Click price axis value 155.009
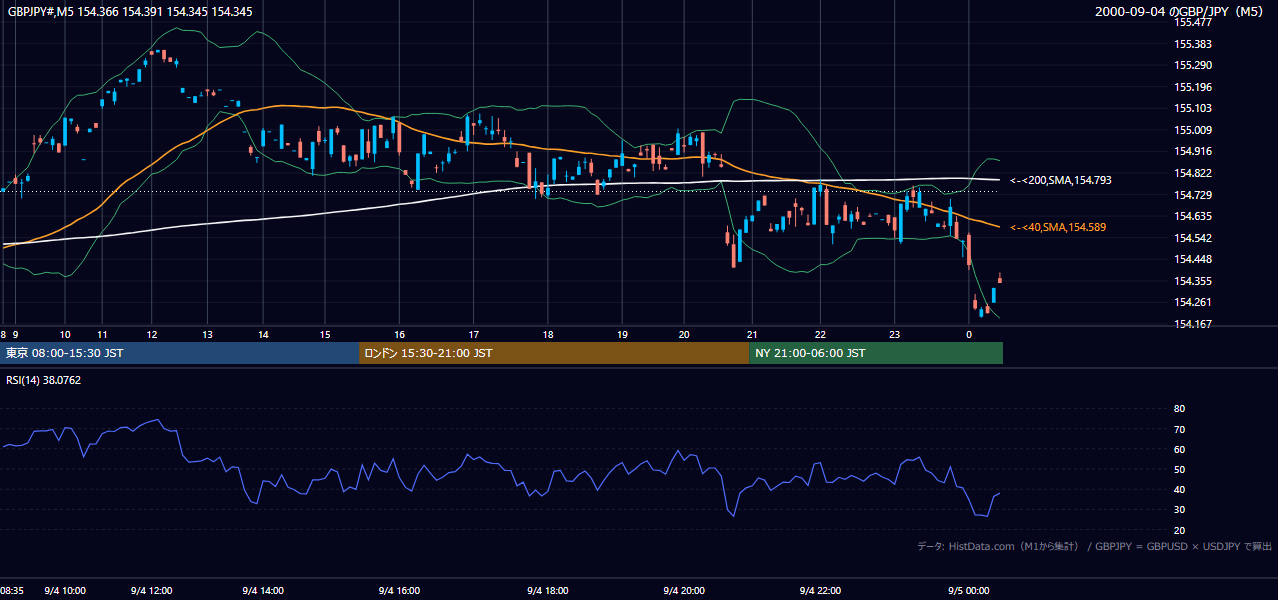This screenshot has width=1278, height=600. pyautogui.click(x=1192, y=130)
